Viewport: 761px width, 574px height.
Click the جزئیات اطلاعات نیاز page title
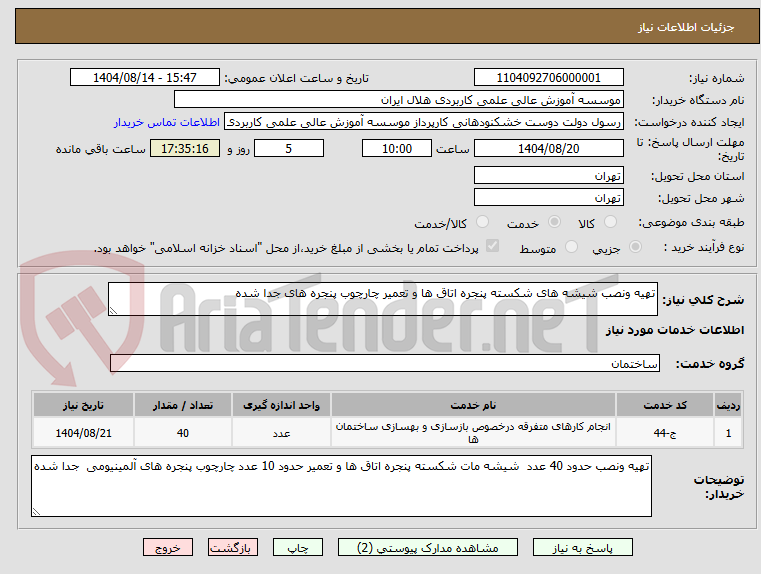pos(686,27)
